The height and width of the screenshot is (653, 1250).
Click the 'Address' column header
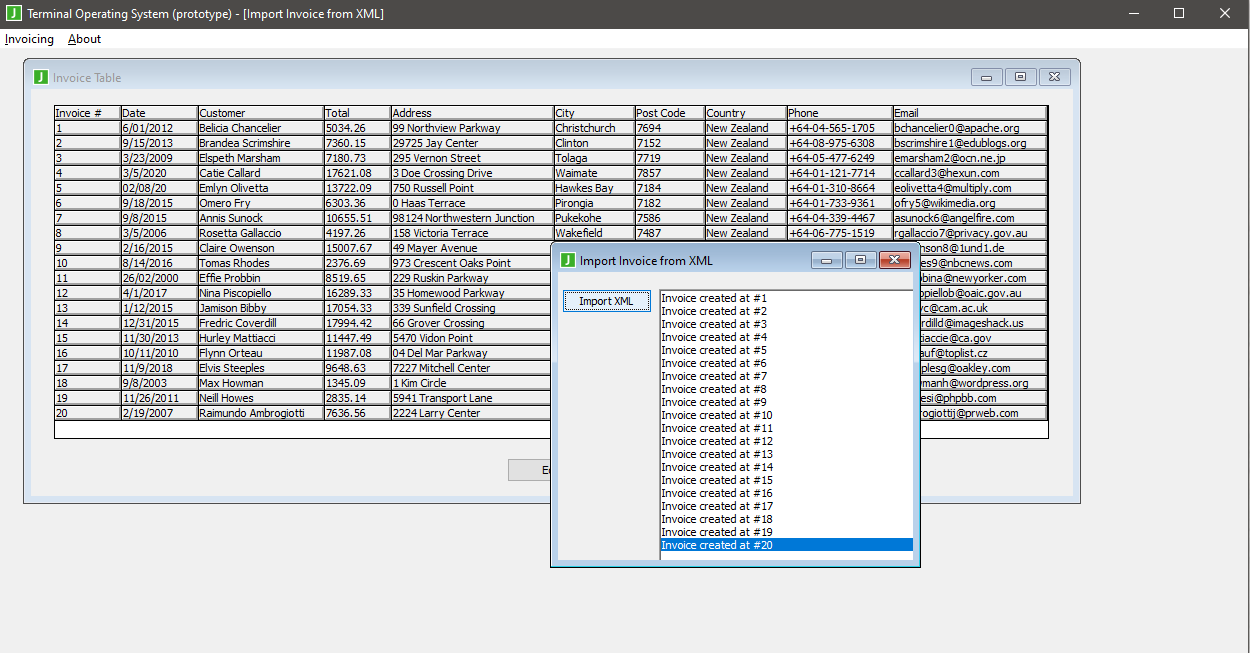point(472,113)
